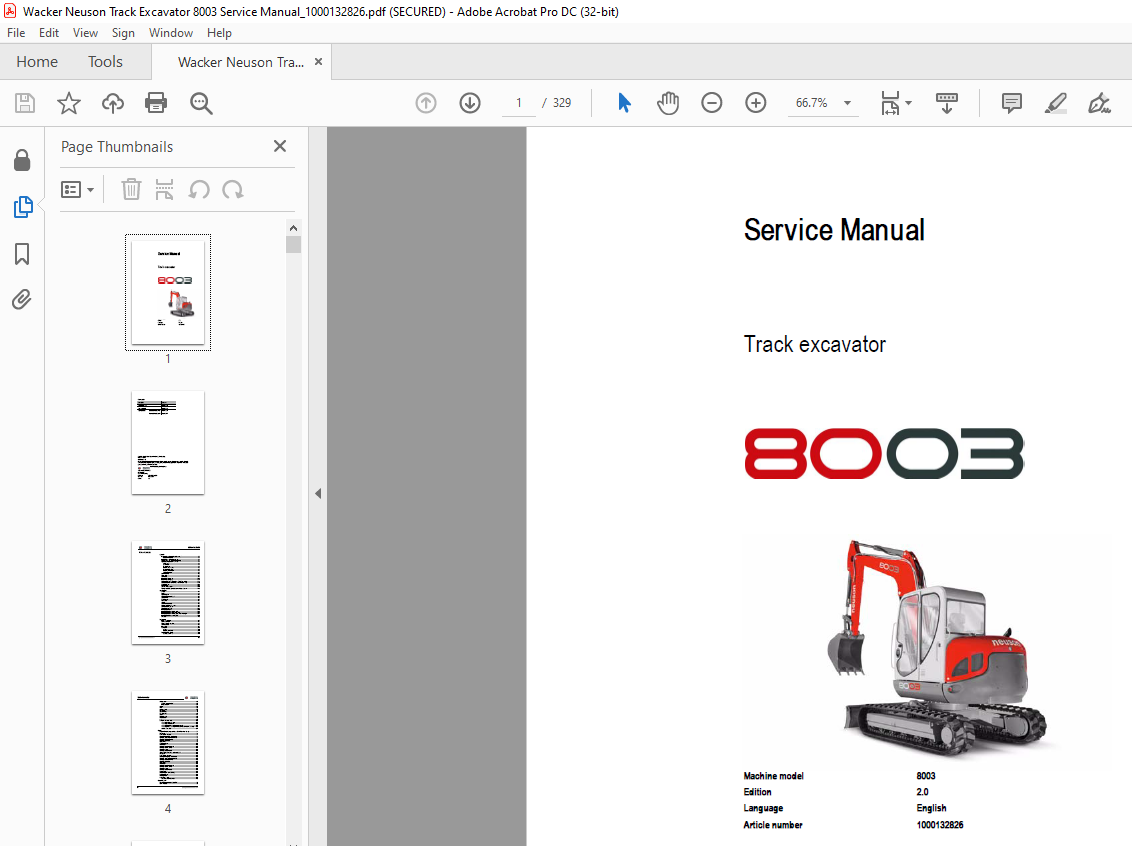Select page 3 thumbnail

168,593
